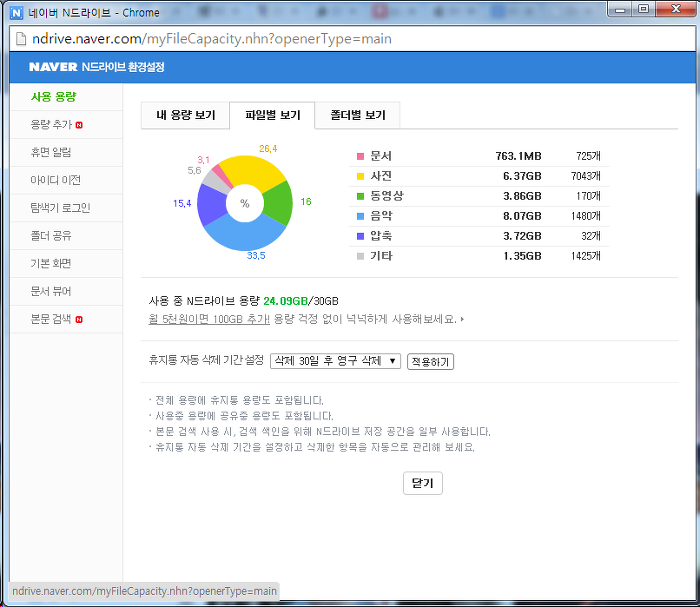Image resolution: width=700 pixels, height=607 pixels.
Task: Click the 763.1MB value for 문서
Action: pyautogui.click(x=518, y=156)
